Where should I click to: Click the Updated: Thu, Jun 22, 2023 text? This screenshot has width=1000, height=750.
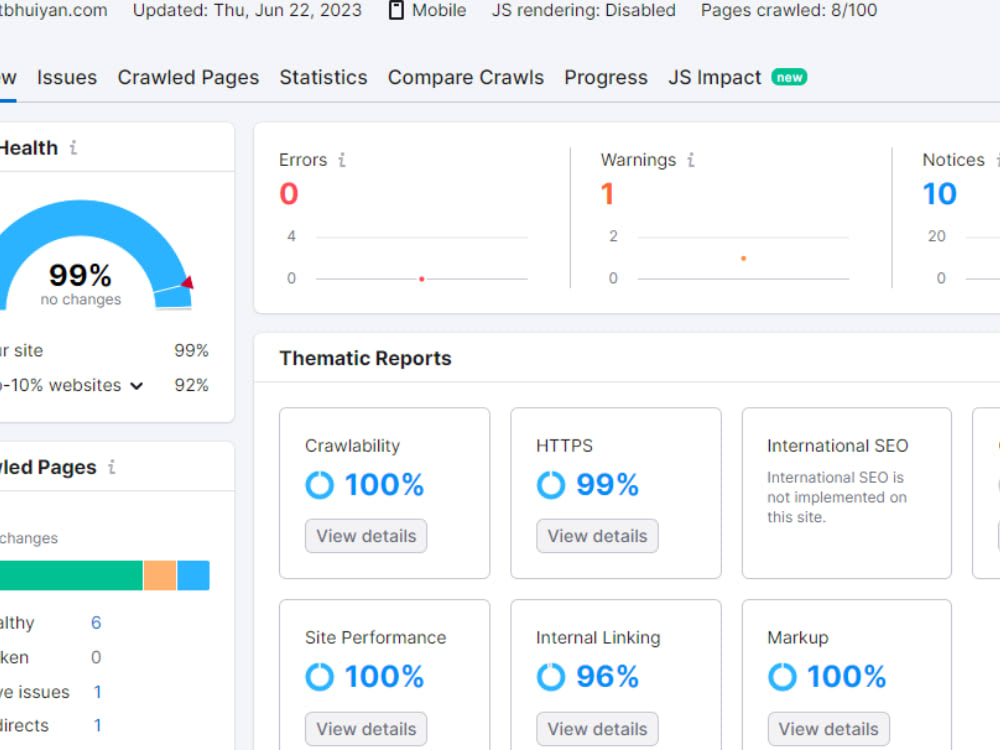point(247,10)
